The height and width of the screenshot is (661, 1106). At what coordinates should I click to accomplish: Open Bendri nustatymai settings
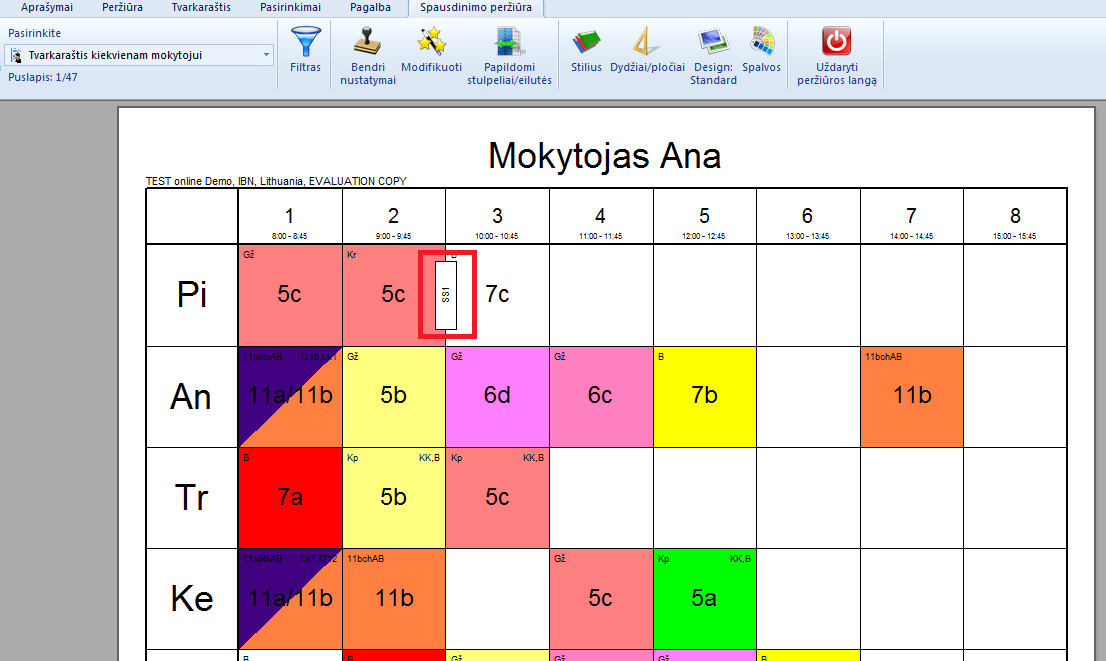point(368,55)
